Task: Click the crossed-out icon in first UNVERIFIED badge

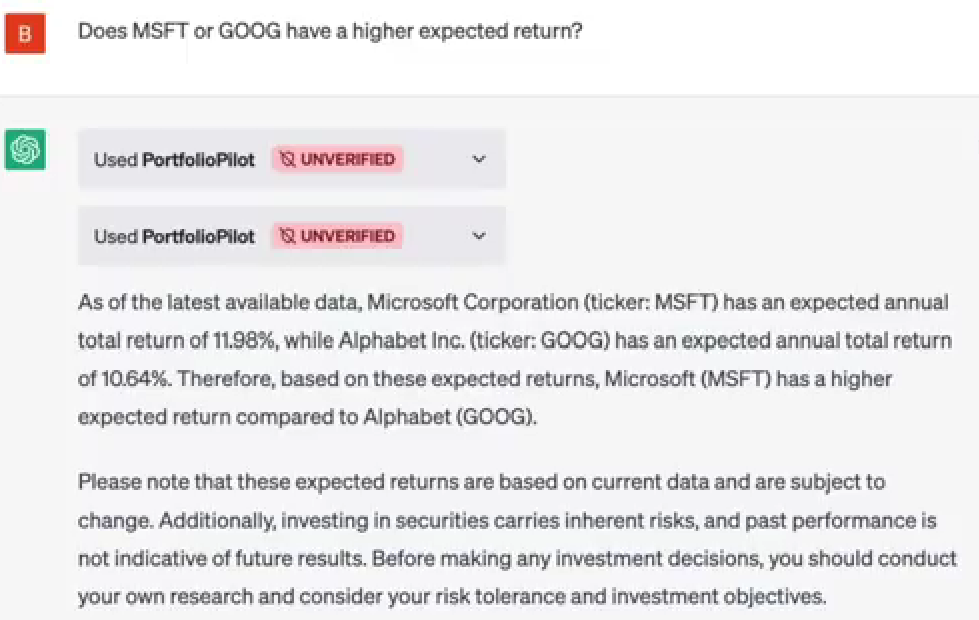Action: tap(287, 159)
